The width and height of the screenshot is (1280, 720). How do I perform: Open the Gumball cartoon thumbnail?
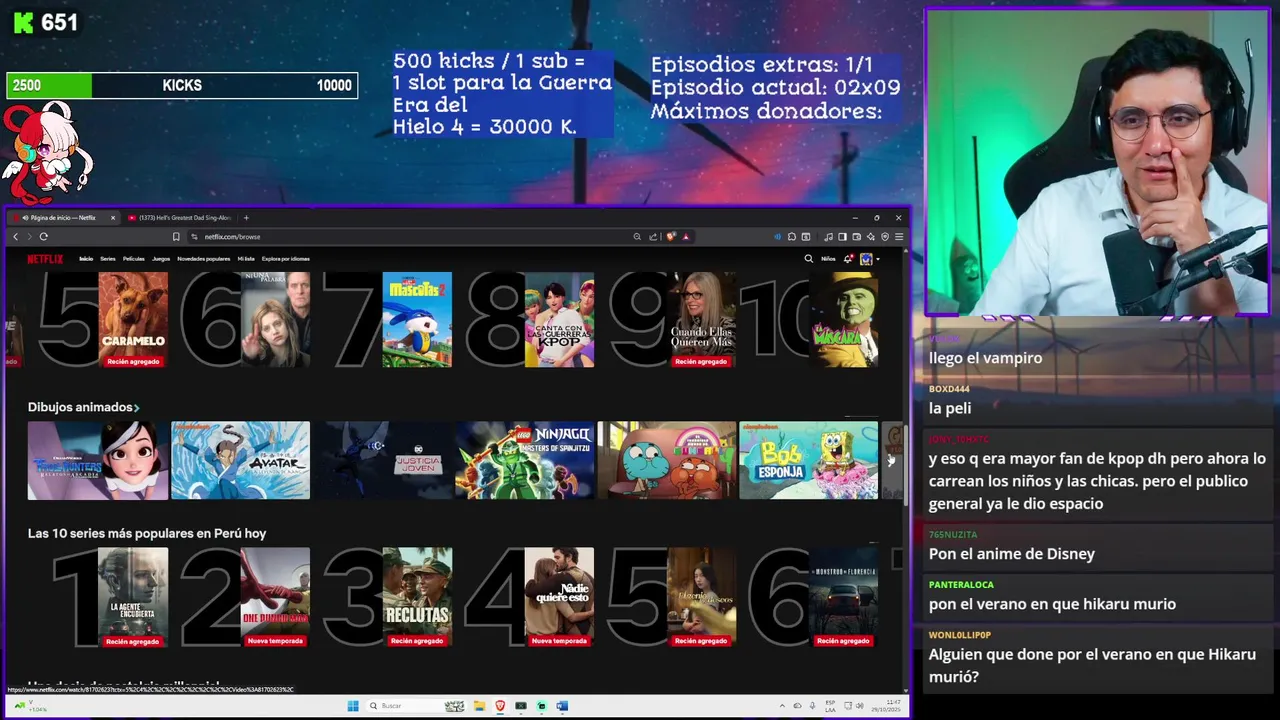coord(667,460)
